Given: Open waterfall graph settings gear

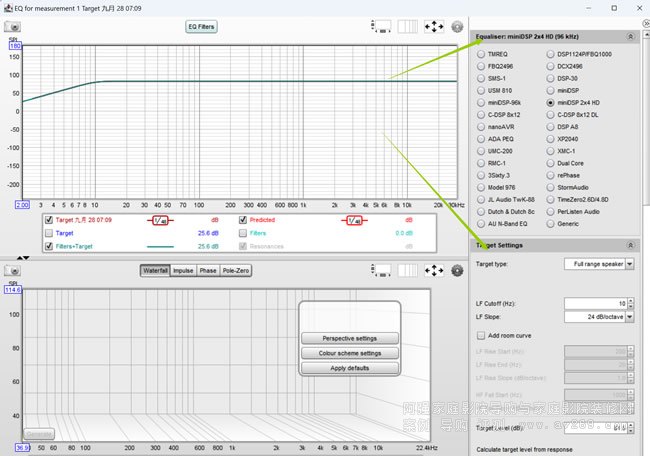Looking at the screenshot, I should click(458, 270).
